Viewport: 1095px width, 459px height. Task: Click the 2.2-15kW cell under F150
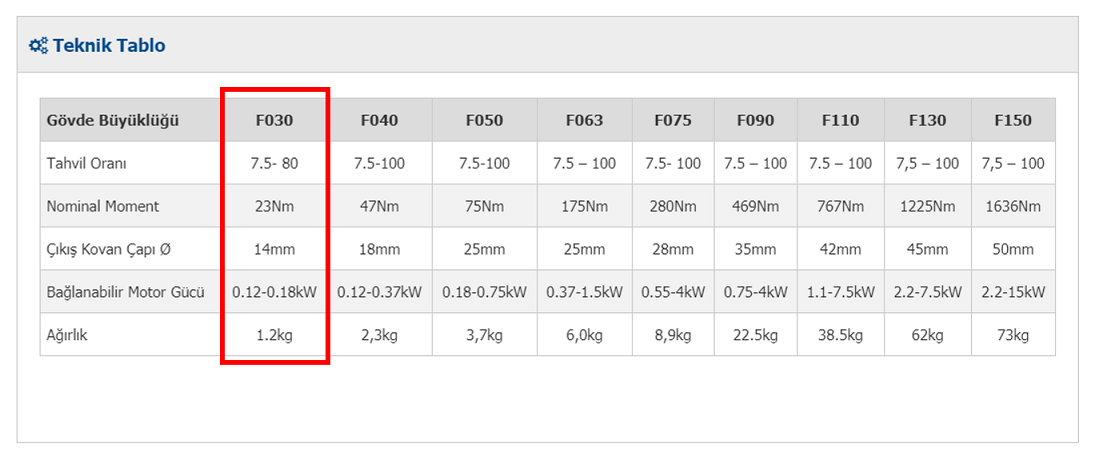pyautogui.click(x=1013, y=292)
